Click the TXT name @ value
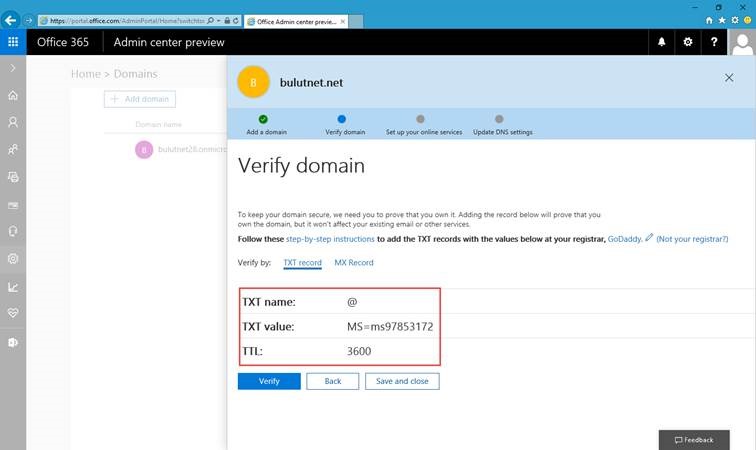 pyautogui.click(x=352, y=302)
